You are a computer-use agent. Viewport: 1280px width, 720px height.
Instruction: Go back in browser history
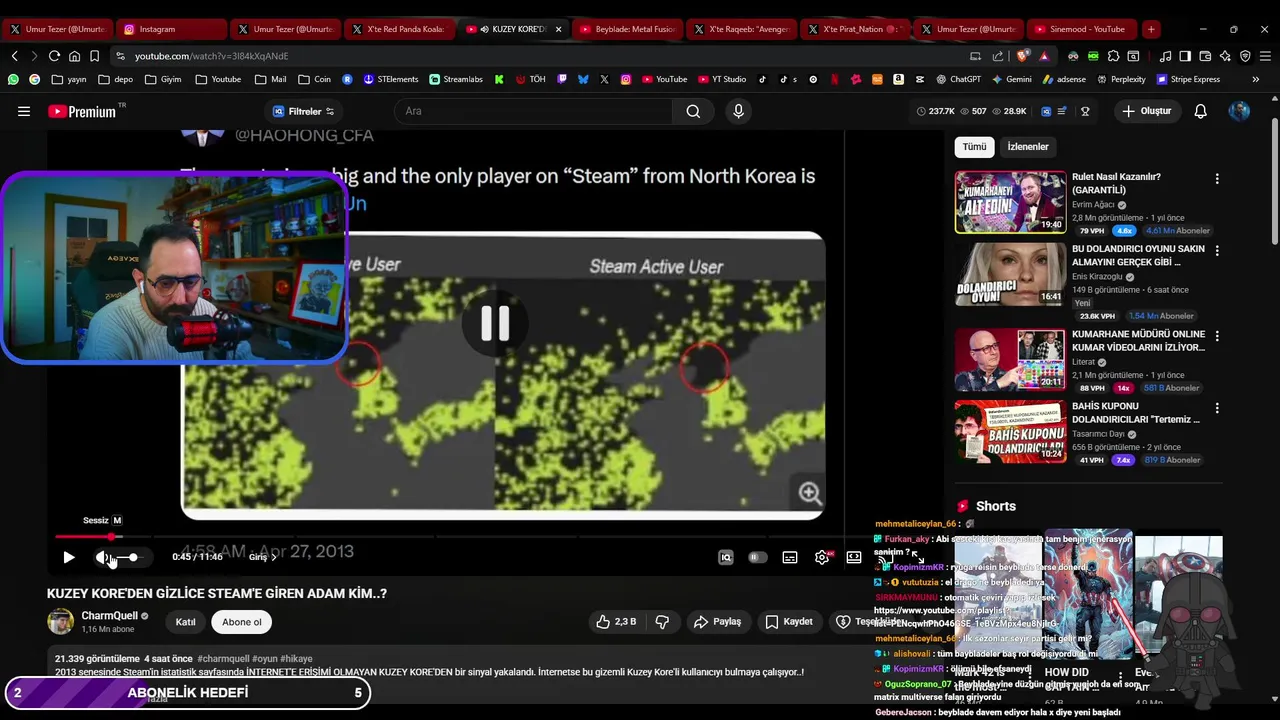coord(14,56)
